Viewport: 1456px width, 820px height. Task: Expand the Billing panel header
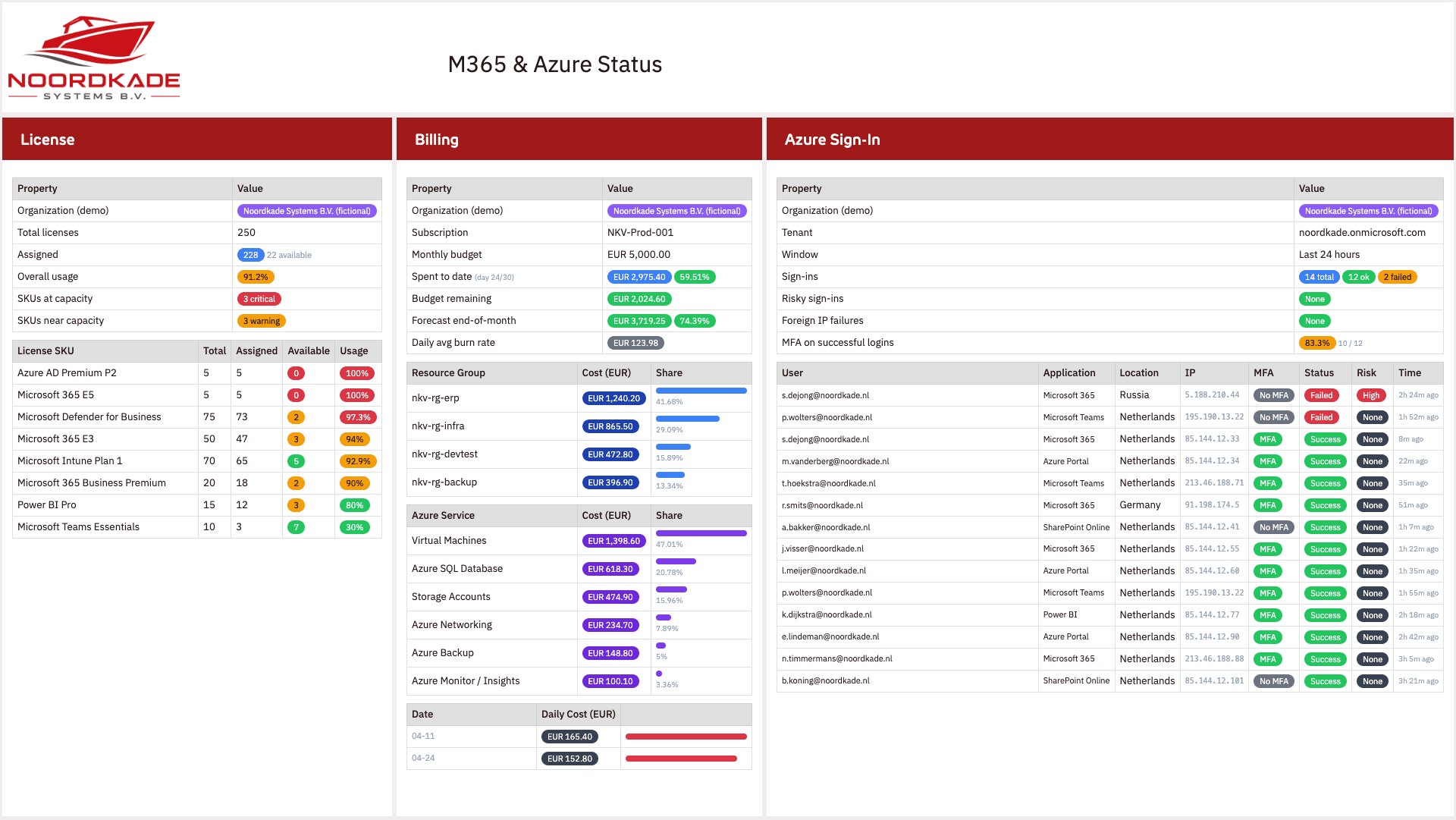(437, 140)
